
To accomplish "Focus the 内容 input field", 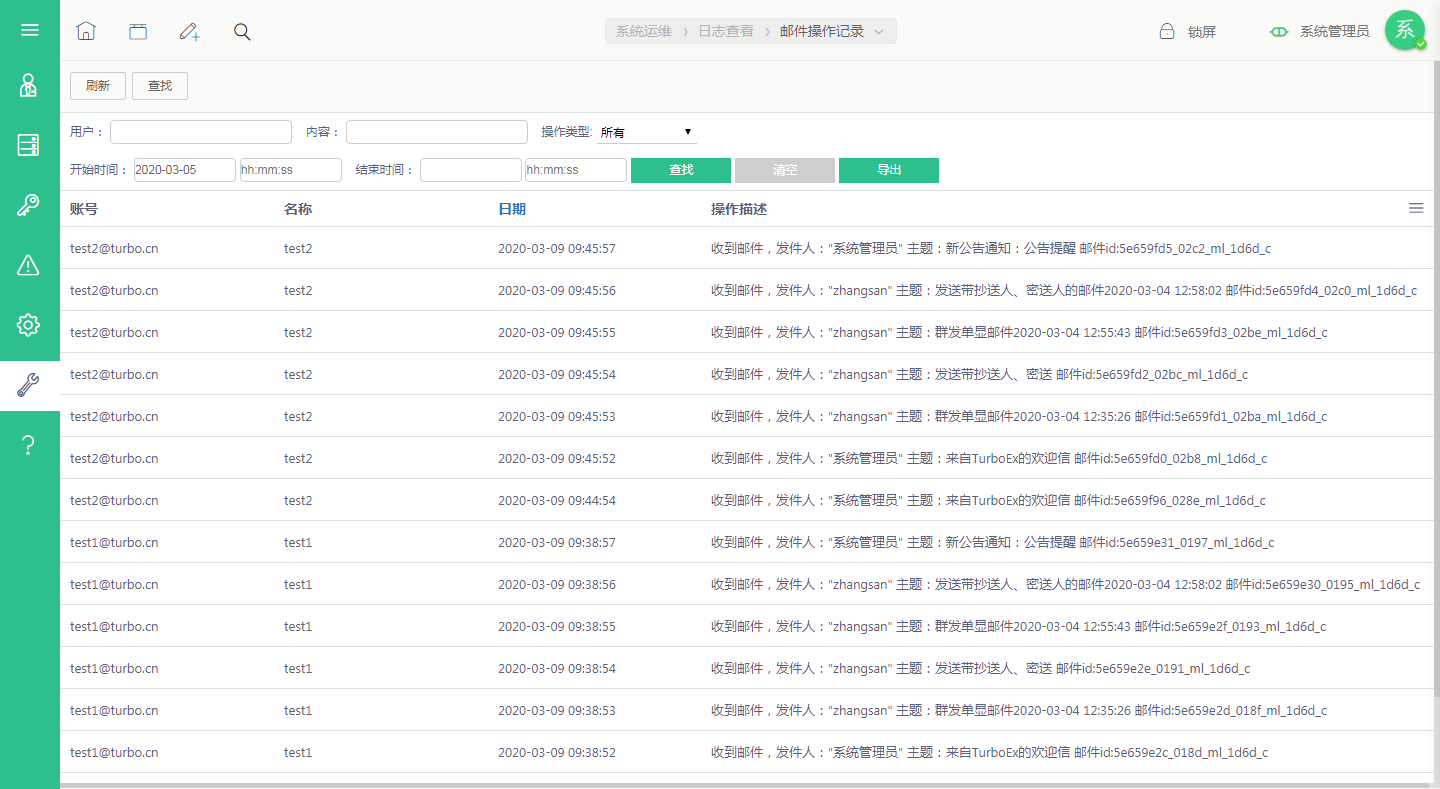I will [437, 132].
